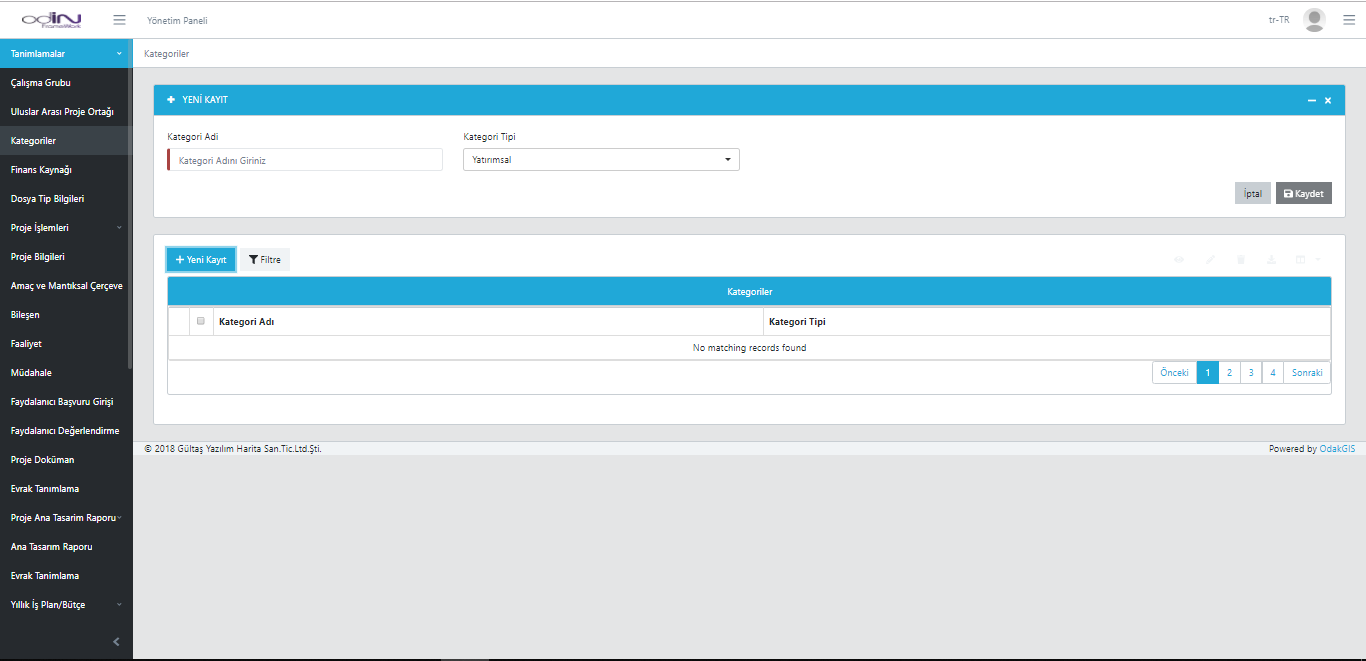1366x661 pixels.
Task: Click the Kategori Adı input field
Action: [x=306, y=160]
